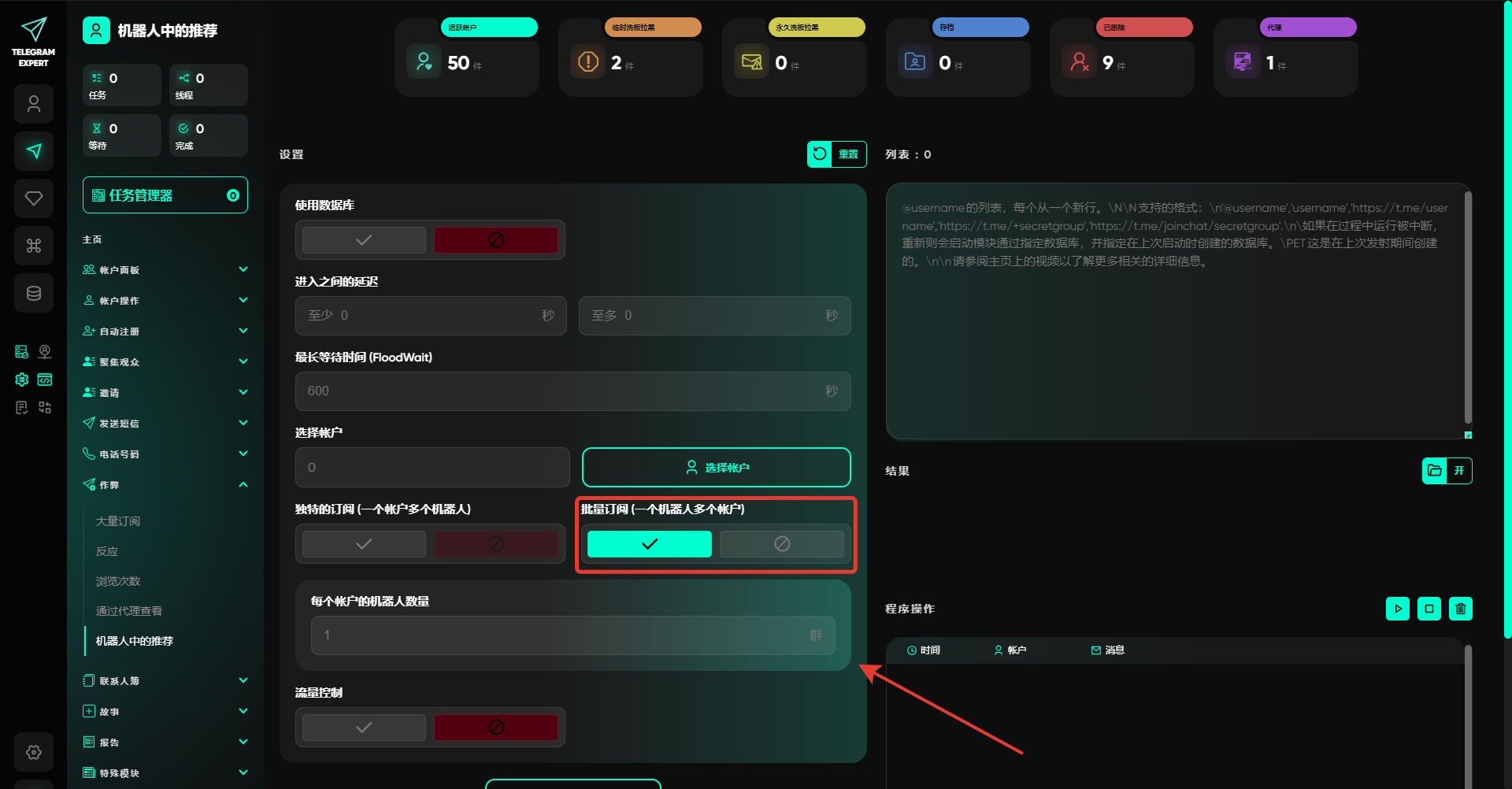Click the trash icon to clear log
Screen dimensions: 1512x789
coord(1460,609)
